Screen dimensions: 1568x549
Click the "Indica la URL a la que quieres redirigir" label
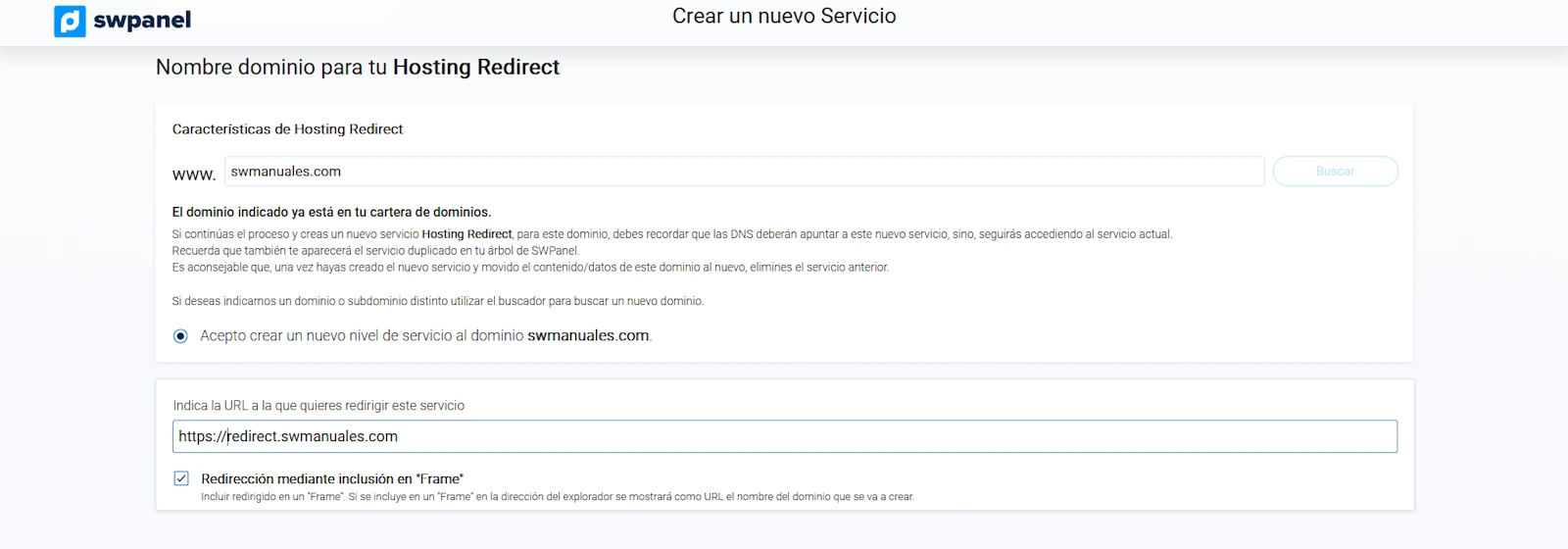coord(318,405)
